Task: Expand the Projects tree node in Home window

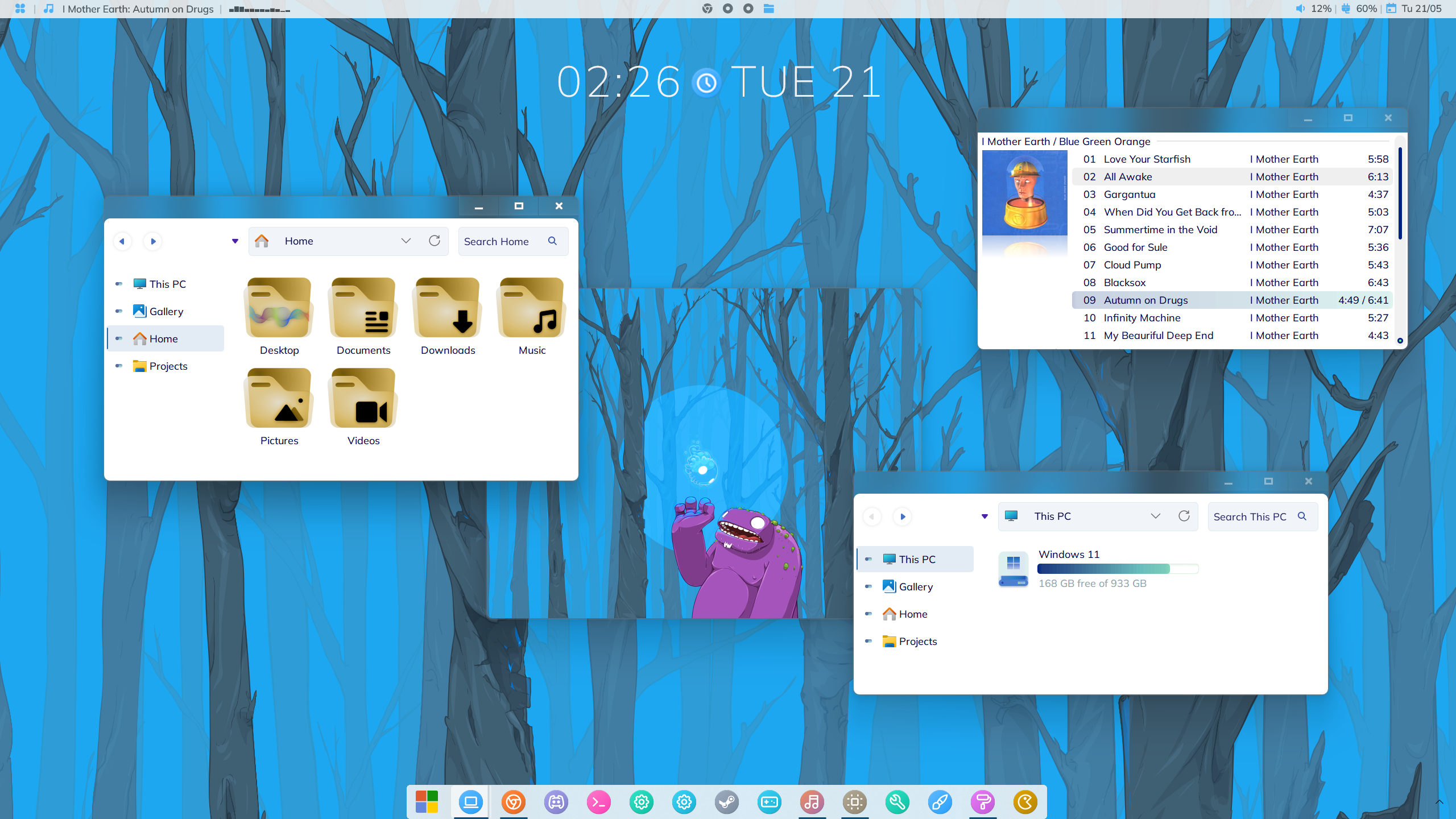Action: click(x=119, y=366)
